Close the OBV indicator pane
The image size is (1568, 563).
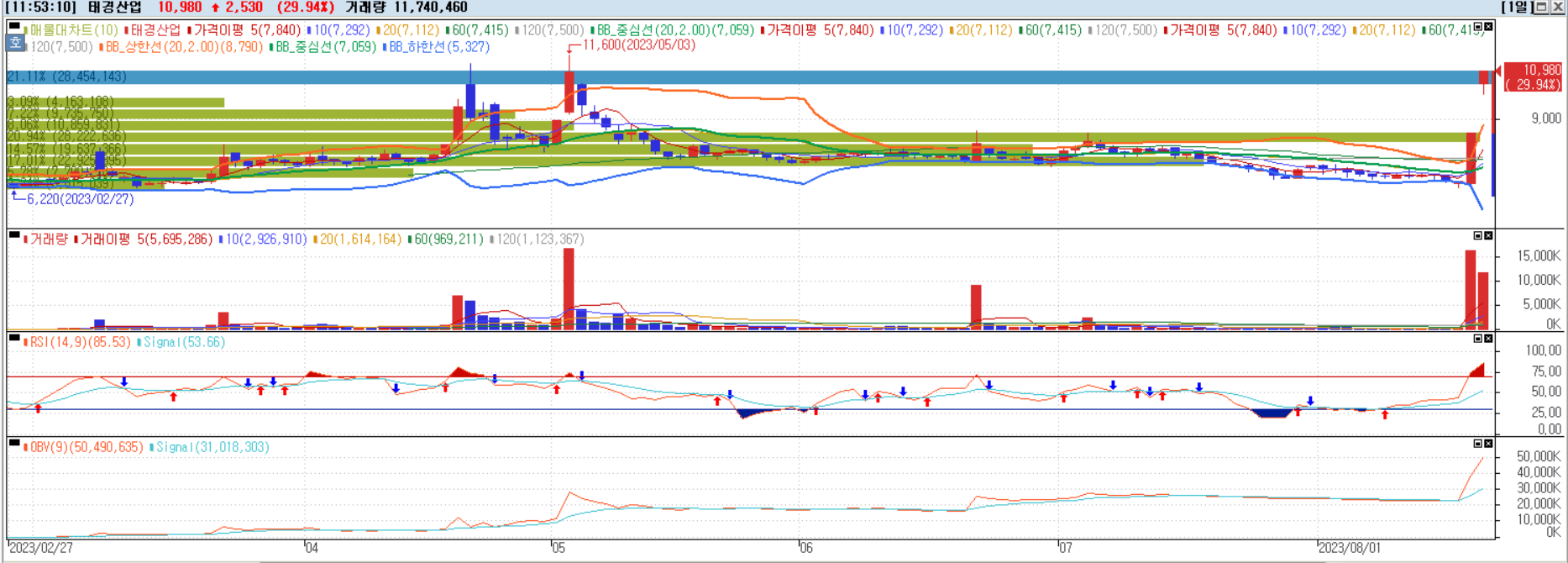click(x=1488, y=444)
